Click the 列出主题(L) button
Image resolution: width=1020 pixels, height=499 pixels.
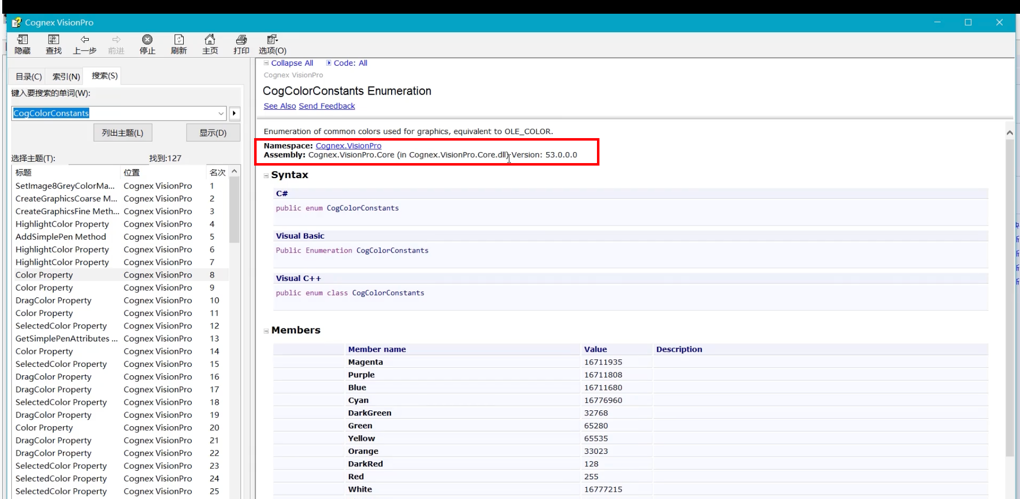click(x=123, y=133)
